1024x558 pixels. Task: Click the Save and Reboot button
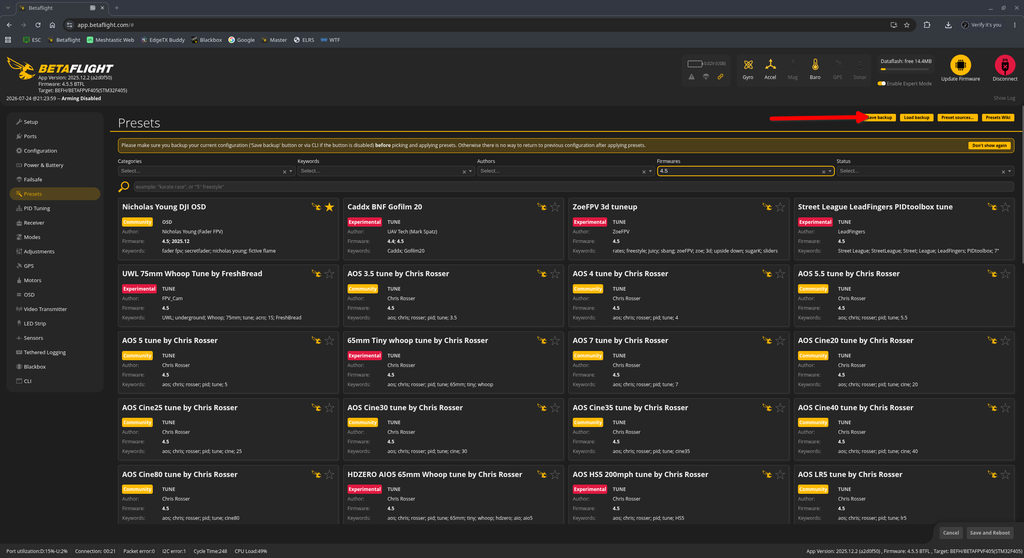[989, 533]
